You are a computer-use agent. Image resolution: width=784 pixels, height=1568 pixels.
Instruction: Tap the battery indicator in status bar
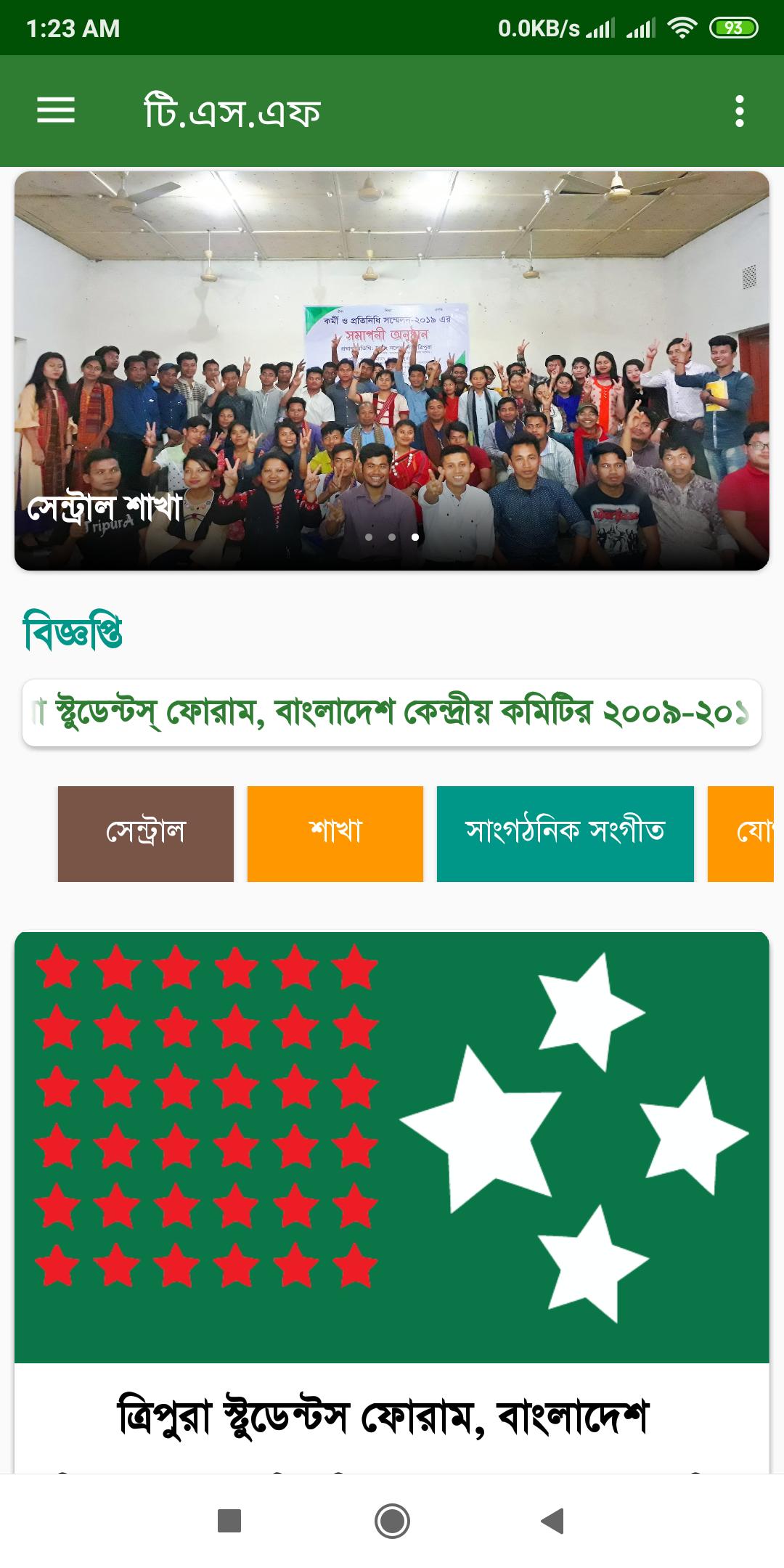click(733, 28)
